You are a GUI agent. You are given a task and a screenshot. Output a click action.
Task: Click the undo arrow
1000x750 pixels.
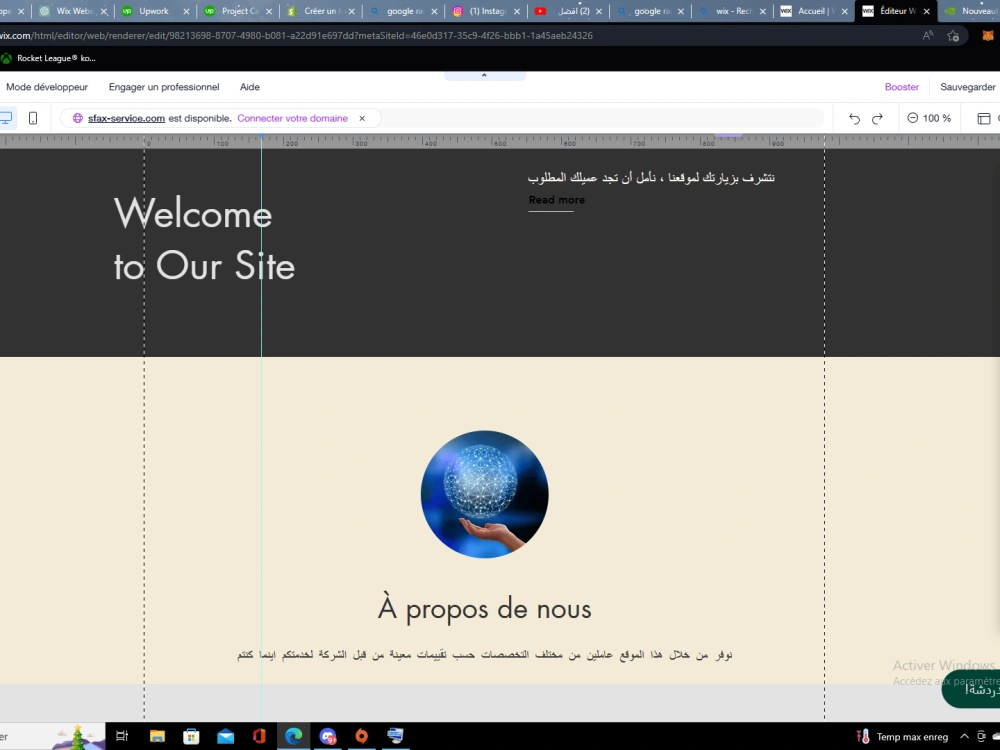(855, 119)
